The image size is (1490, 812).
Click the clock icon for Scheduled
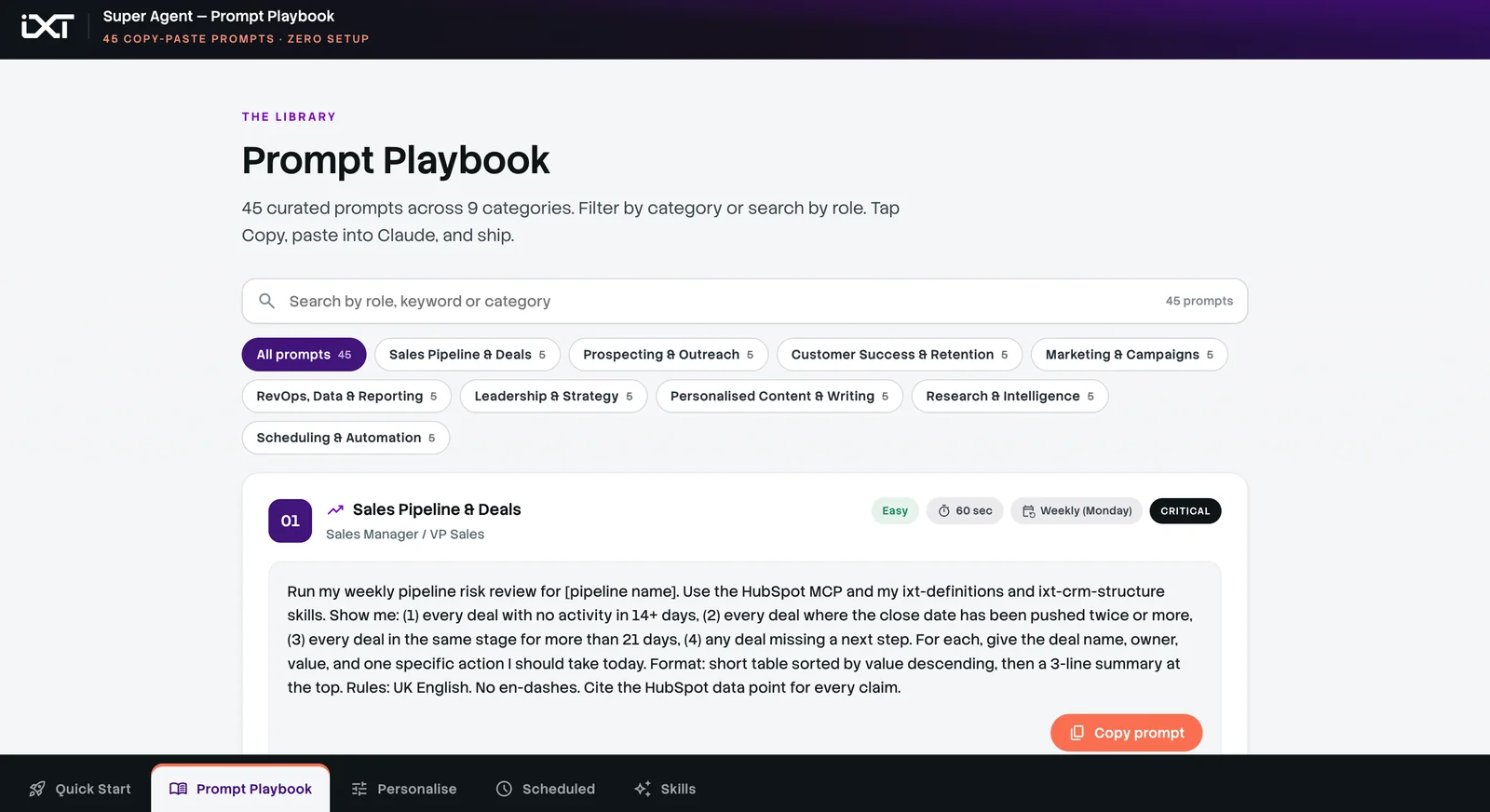point(504,789)
